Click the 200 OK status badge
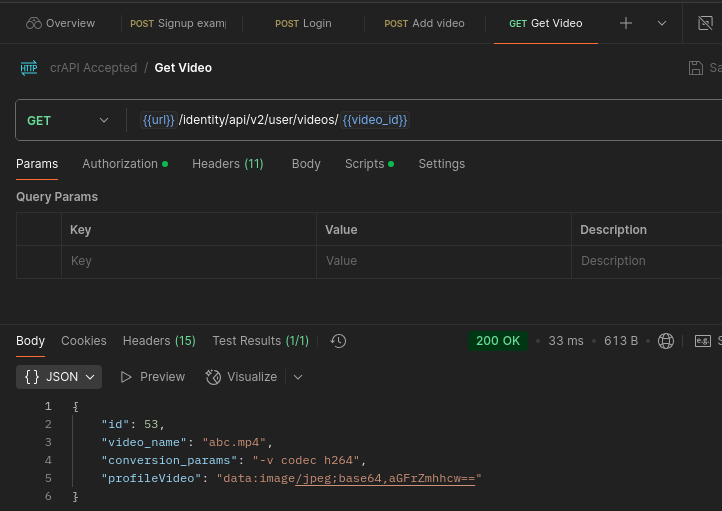 tap(498, 341)
